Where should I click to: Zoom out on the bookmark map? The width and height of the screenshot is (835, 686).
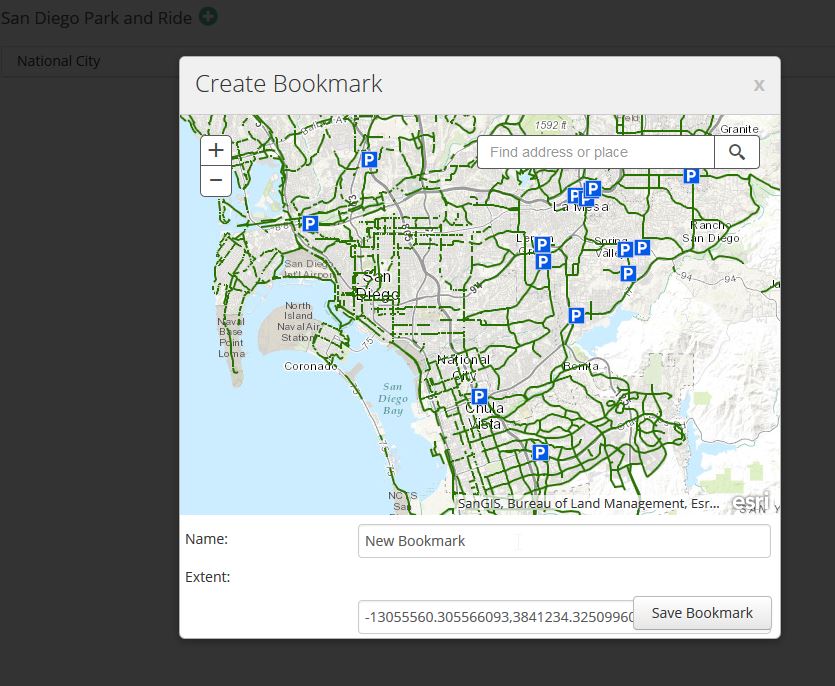pos(216,181)
